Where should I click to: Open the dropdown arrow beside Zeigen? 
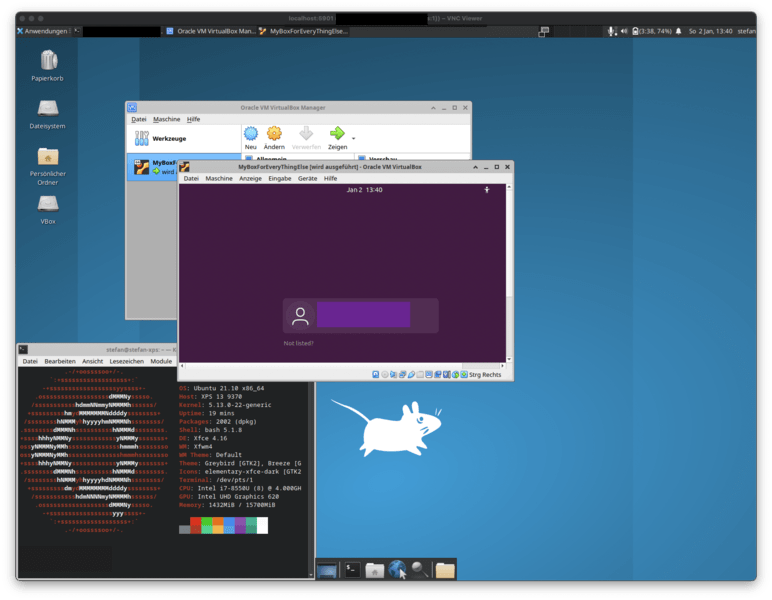click(x=354, y=139)
